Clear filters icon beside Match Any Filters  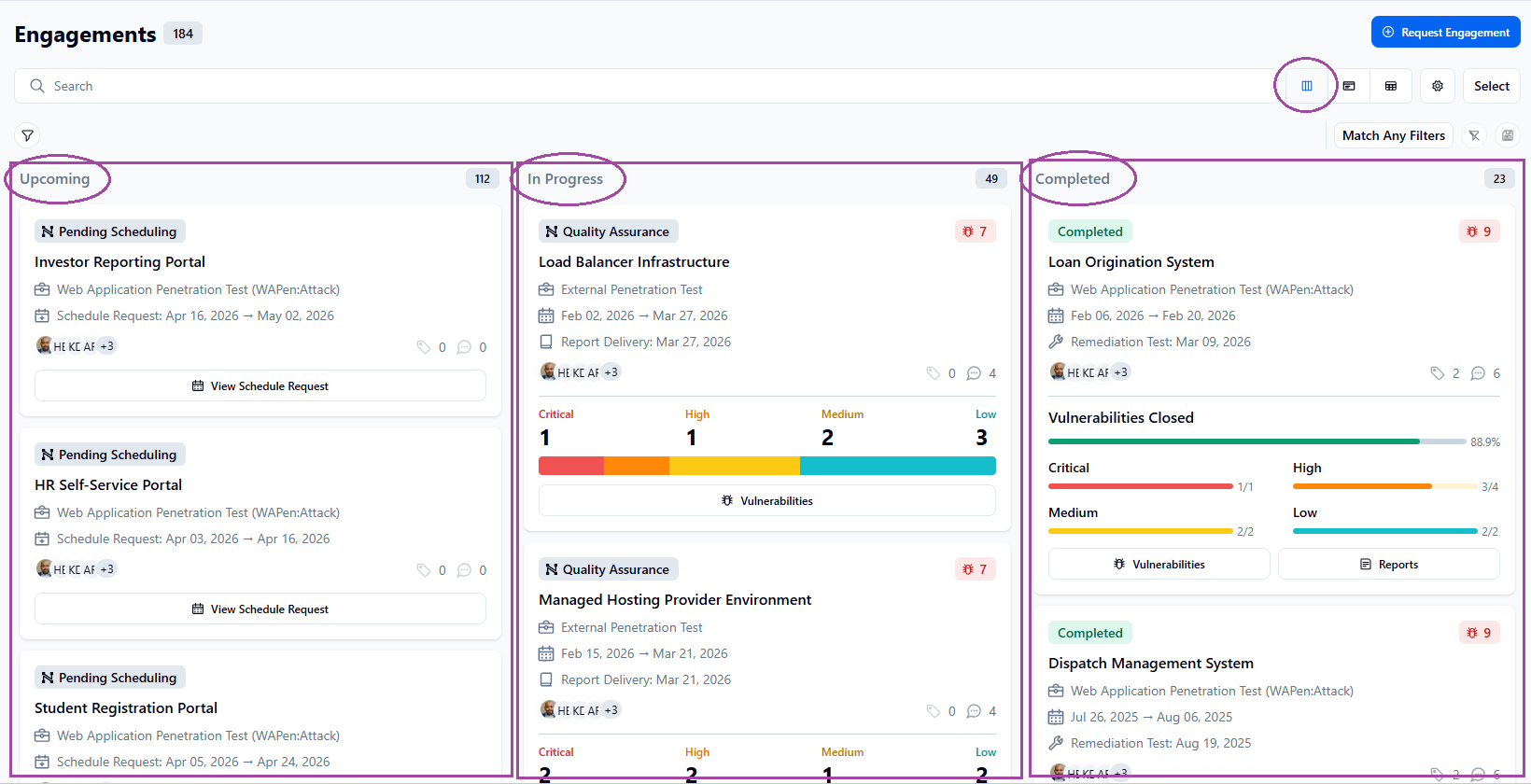pos(1474,135)
